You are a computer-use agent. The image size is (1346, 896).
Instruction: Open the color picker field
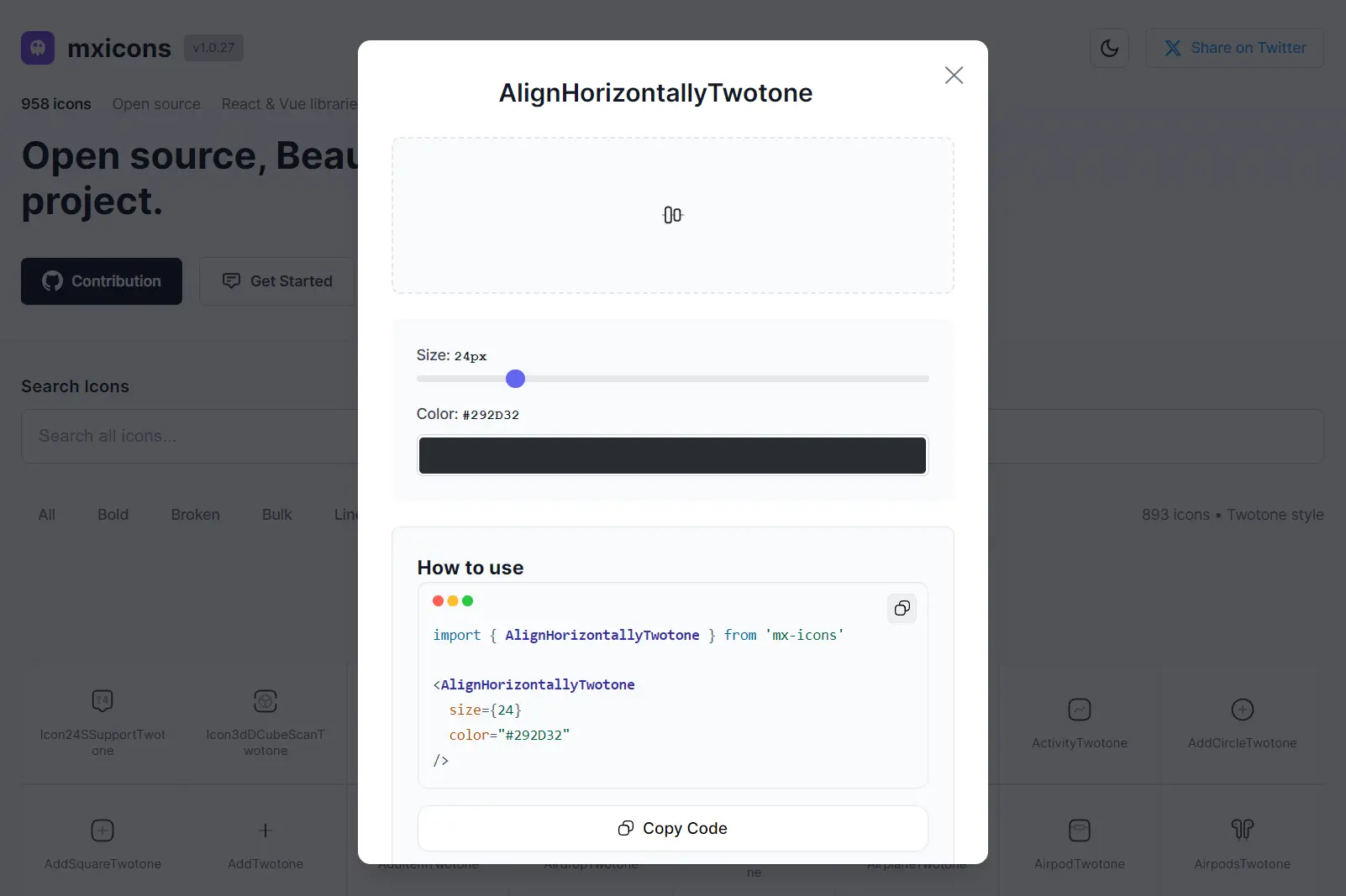(672, 455)
